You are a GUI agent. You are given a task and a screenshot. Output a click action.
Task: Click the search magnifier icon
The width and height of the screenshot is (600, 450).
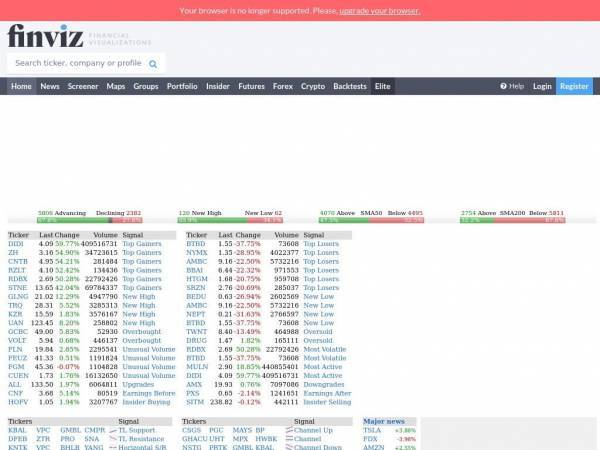tap(153, 64)
